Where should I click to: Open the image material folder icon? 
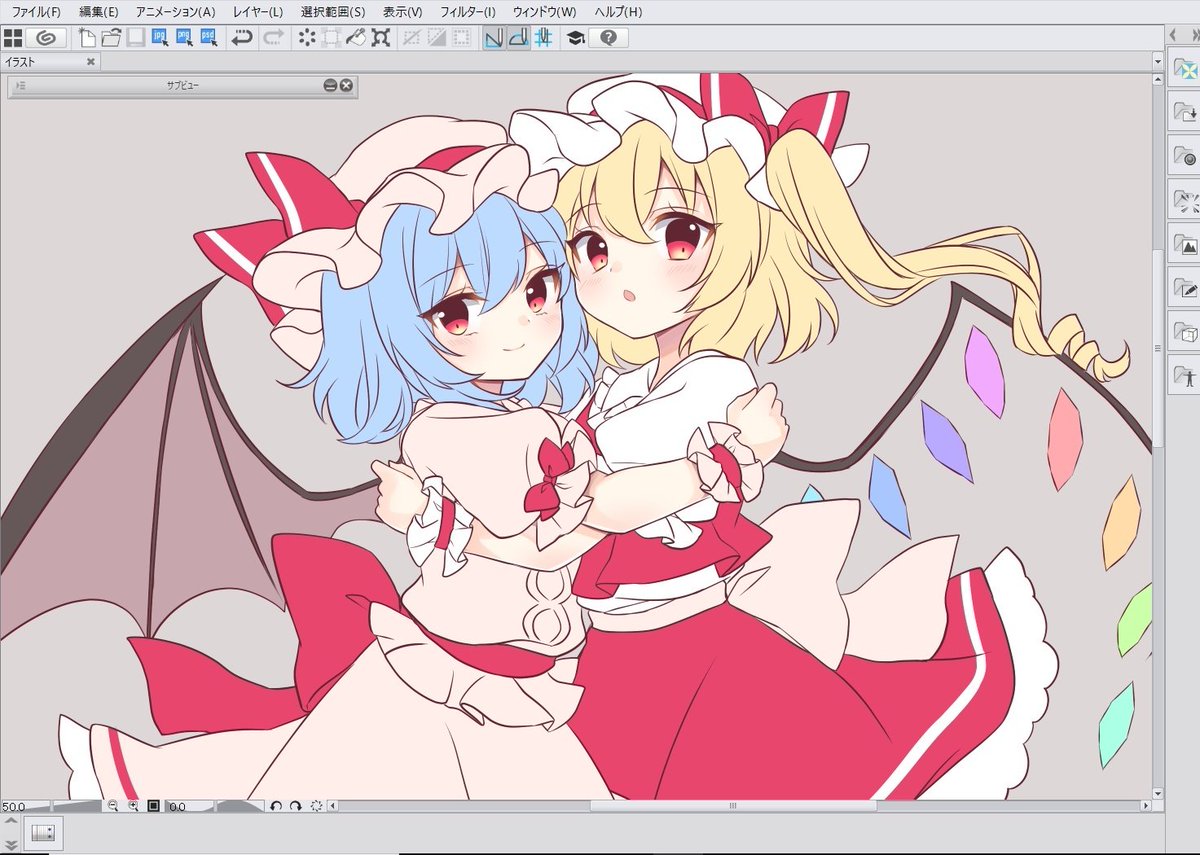point(1186,243)
